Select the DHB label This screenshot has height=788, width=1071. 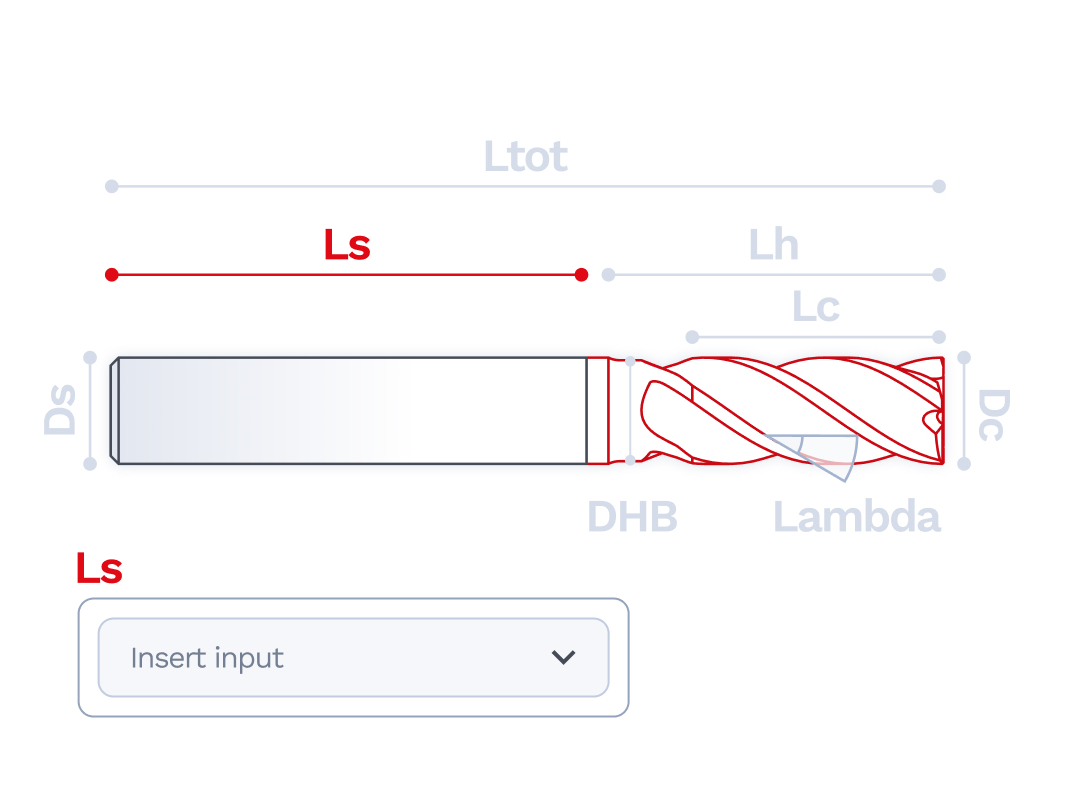[632, 516]
